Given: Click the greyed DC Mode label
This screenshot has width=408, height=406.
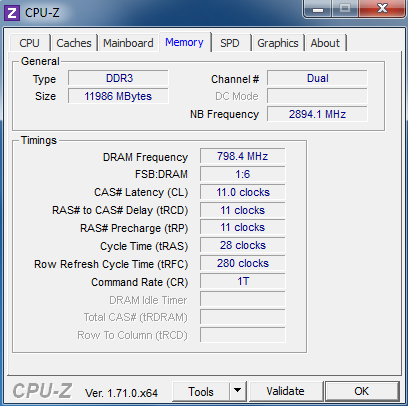Looking at the screenshot, I should 237,96.
